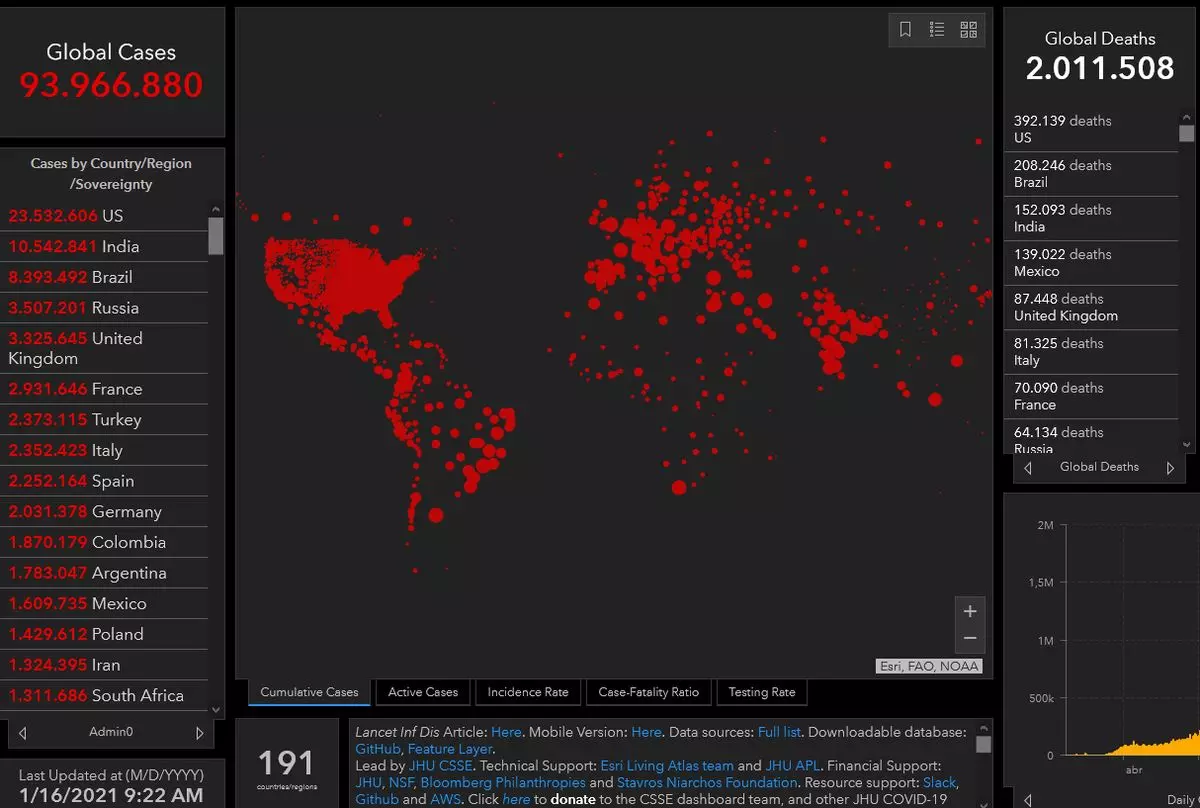
Task: Open the Incidence Rate tab
Action: coord(528,692)
